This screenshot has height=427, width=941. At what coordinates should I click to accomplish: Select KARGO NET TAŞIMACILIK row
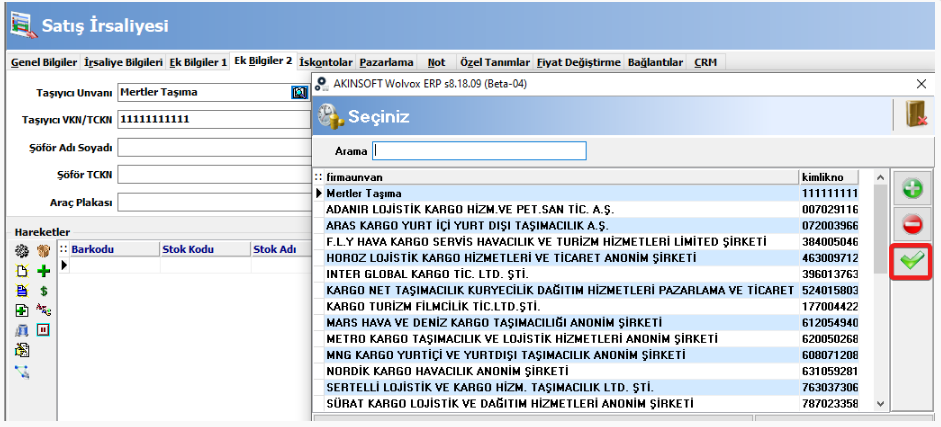(586, 290)
